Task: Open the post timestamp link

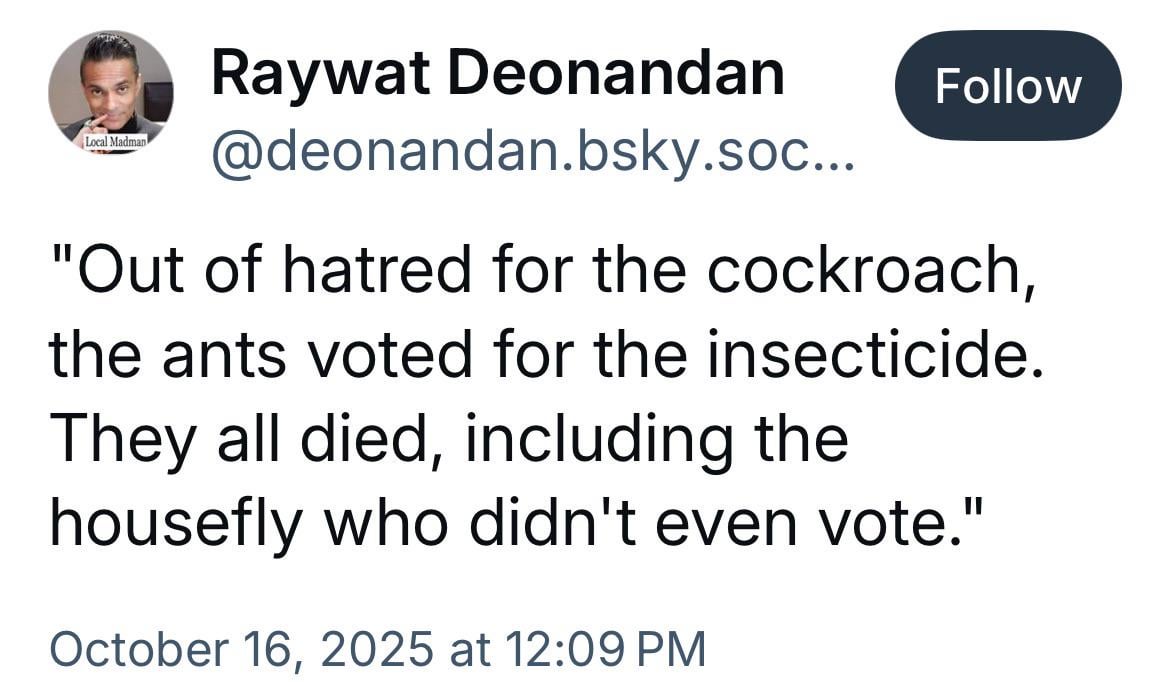Action: (x=378, y=647)
